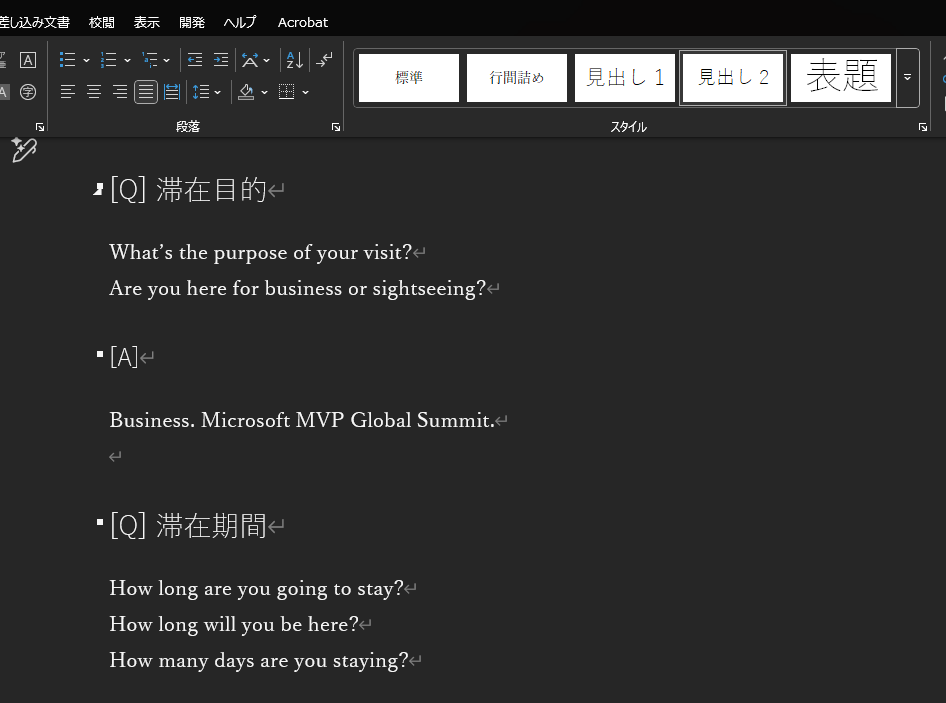Image resolution: width=946 pixels, height=703 pixels.
Task: Click the shading paint bucket color
Action: [x=246, y=92]
